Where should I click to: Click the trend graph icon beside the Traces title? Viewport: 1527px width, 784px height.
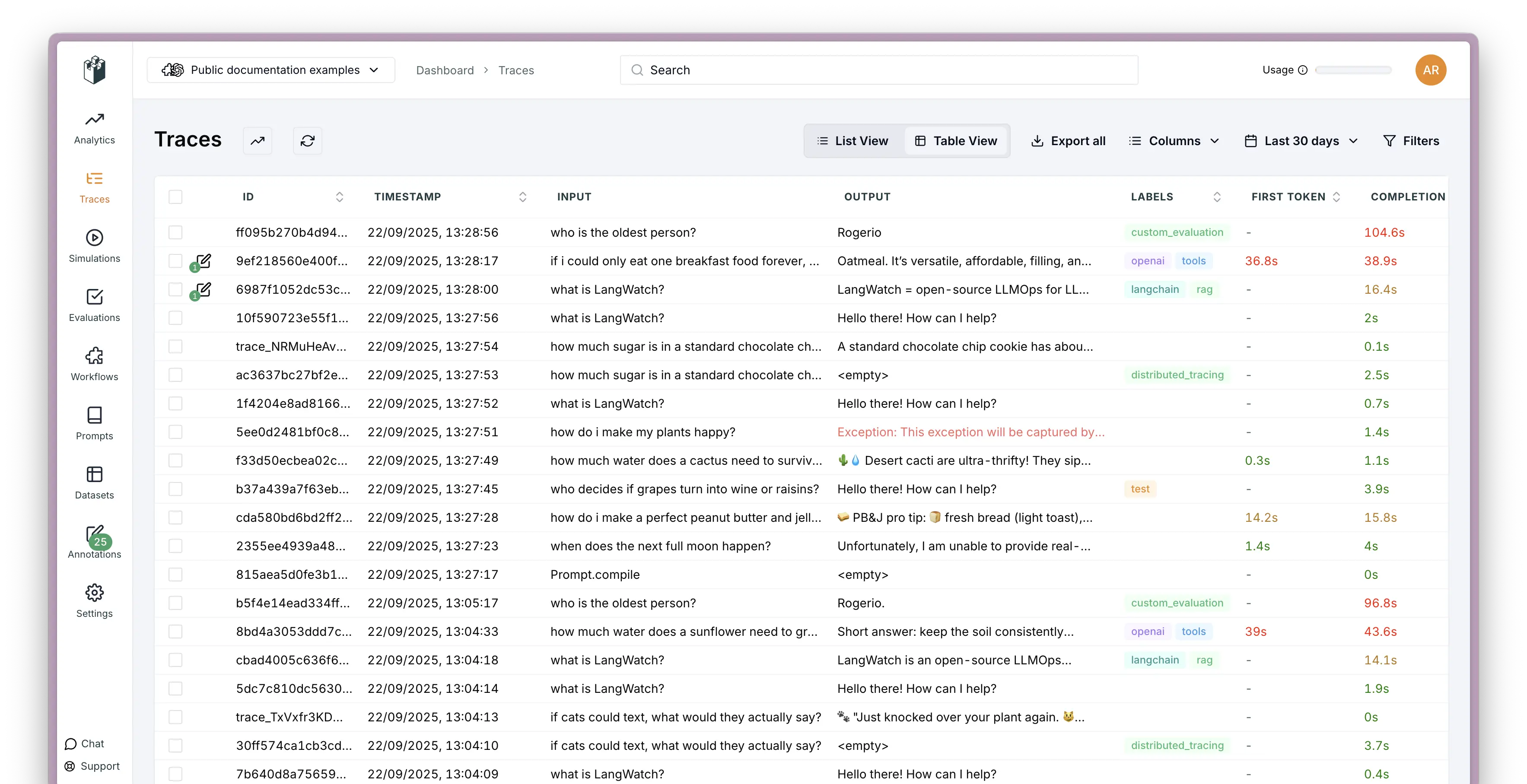(257, 141)
